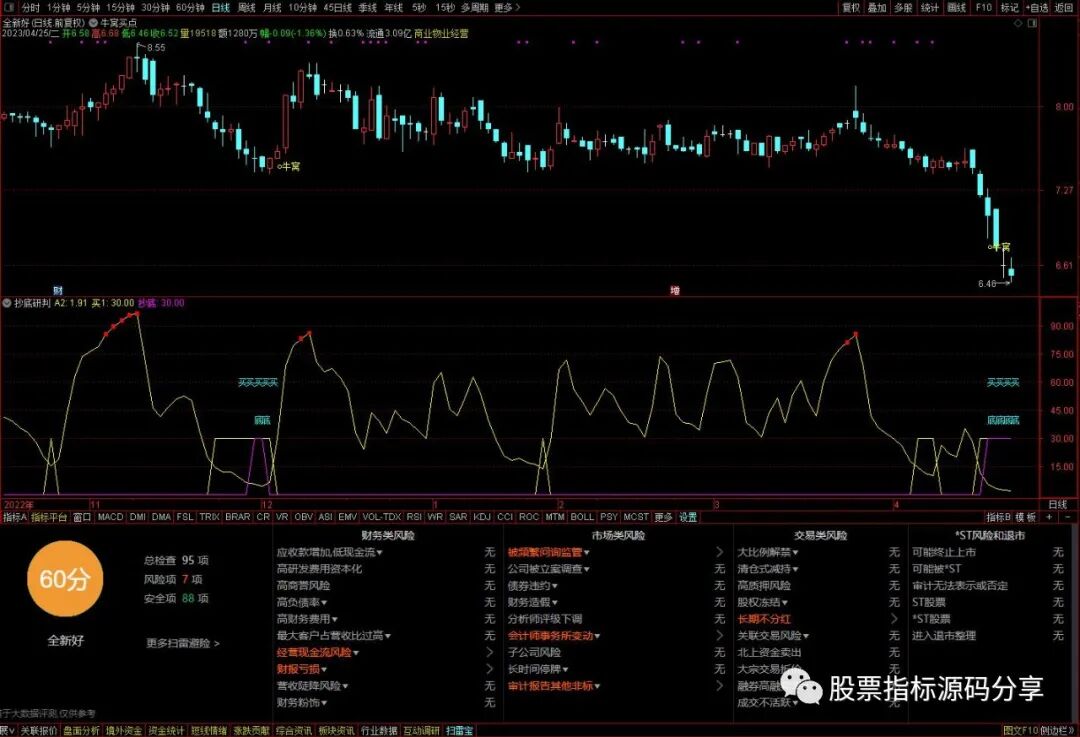This screenshot has height=737, width=1080.
Task: Select the MCST indicator
Action: [636, 517]
